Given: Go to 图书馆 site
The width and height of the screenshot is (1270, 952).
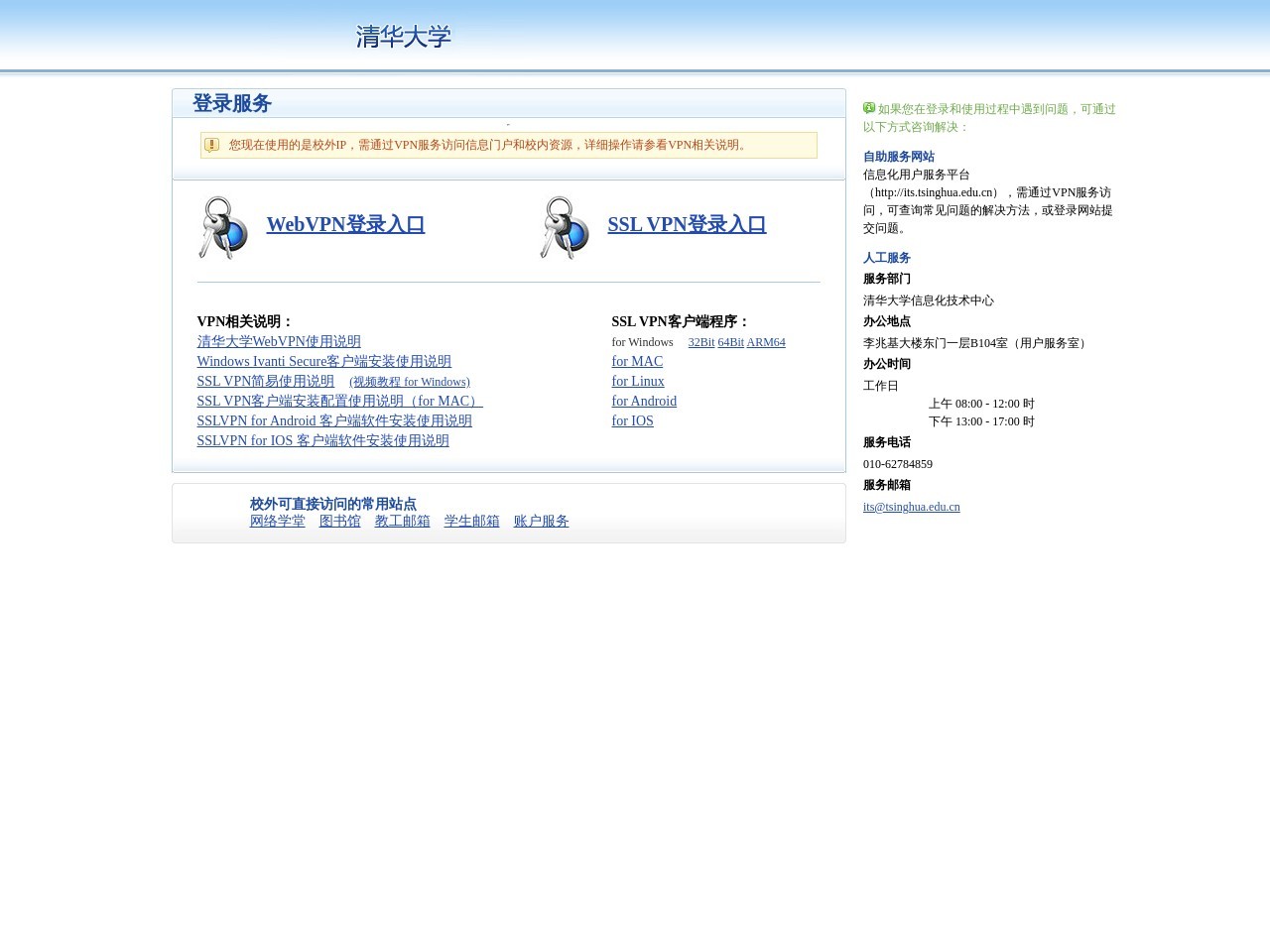Looking at the screenshot, I should point(340,521).
